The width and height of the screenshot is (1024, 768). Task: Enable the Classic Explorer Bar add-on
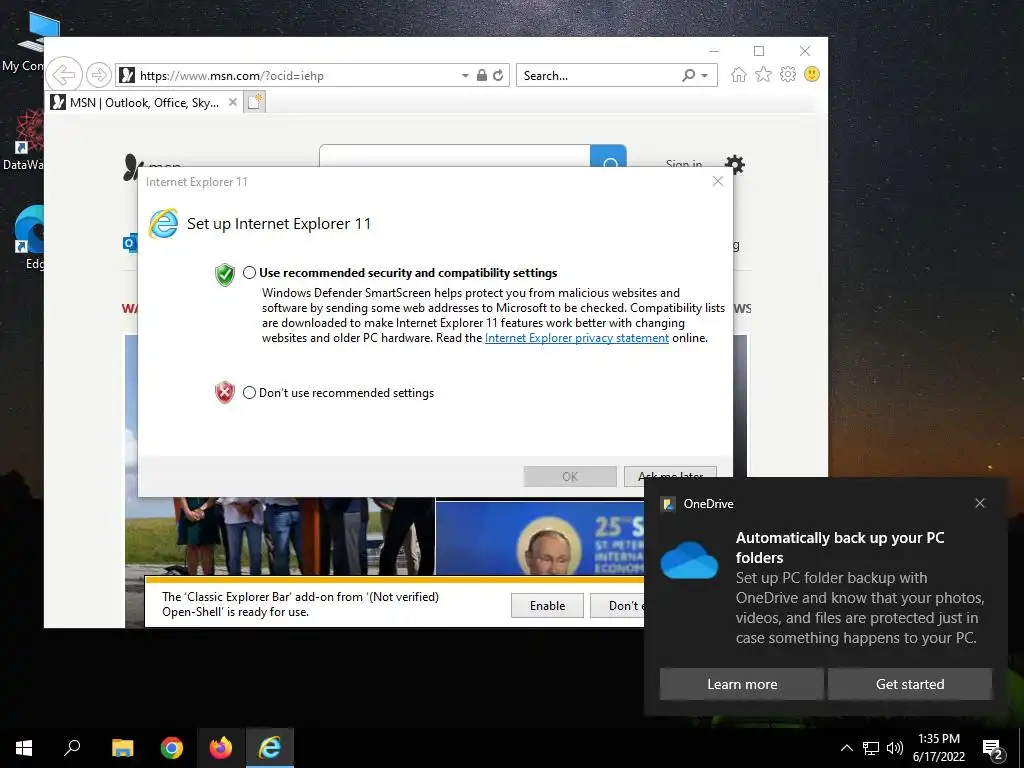547,605
